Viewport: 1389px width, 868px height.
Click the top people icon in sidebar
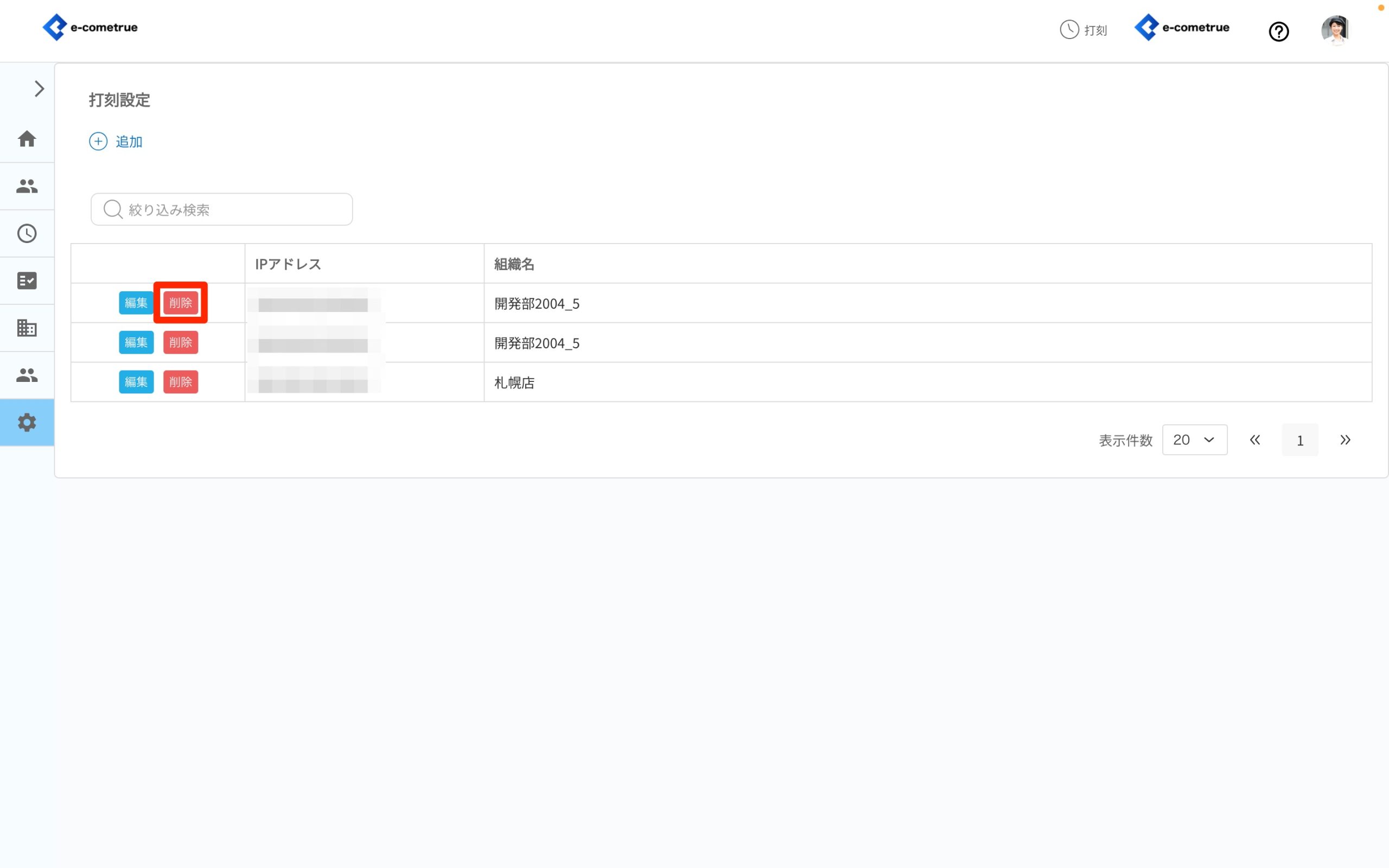tap(27, 186)
